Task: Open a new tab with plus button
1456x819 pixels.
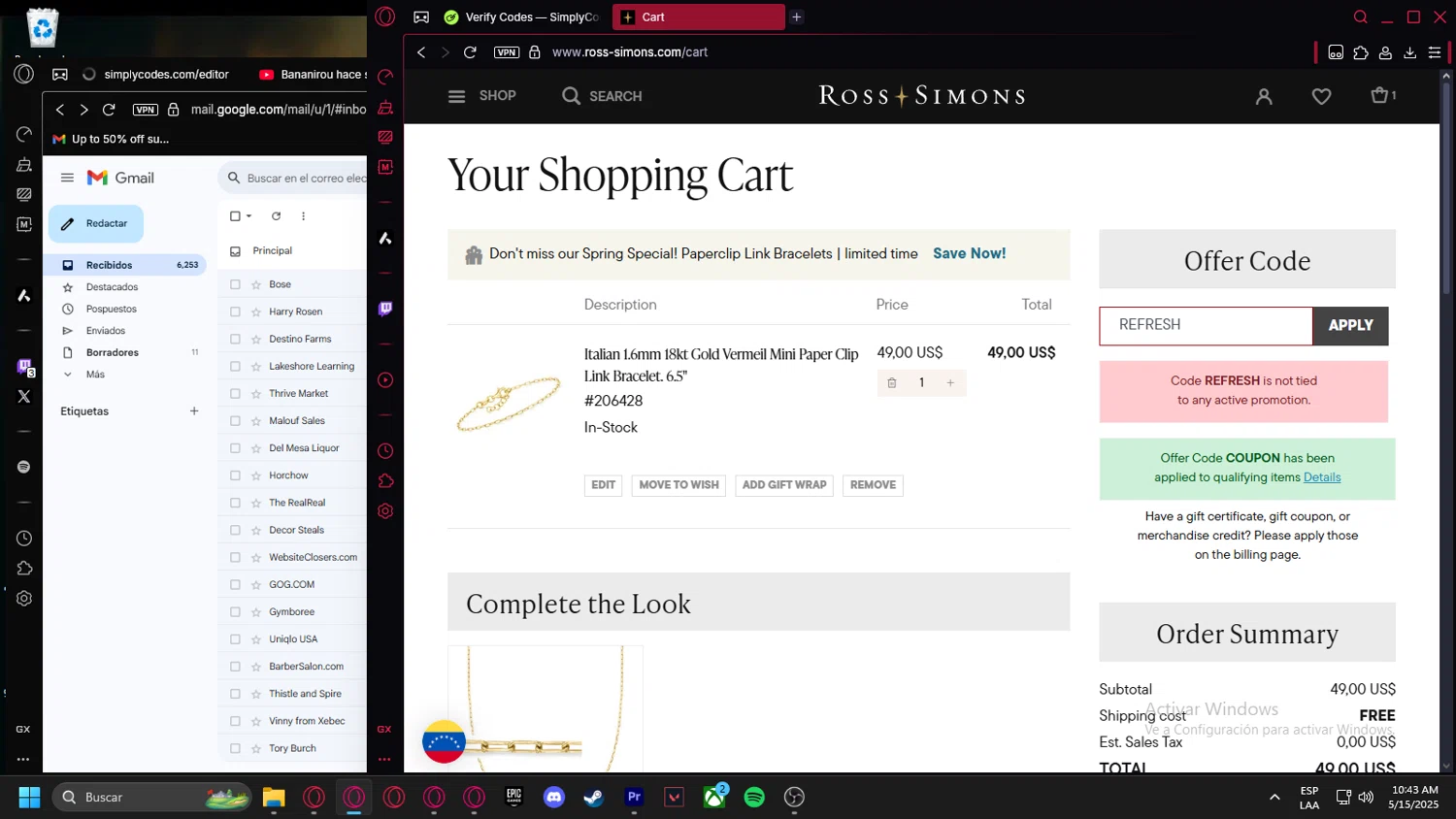Action: 797,17
